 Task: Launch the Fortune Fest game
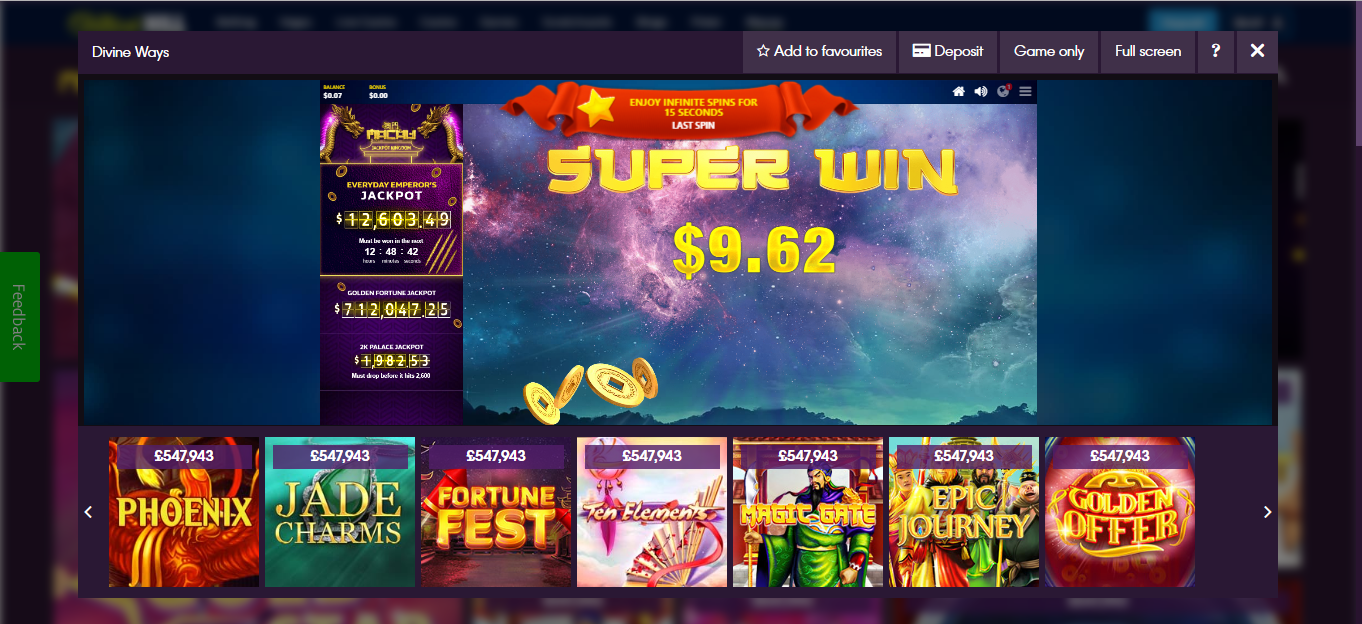click(496, 512)
